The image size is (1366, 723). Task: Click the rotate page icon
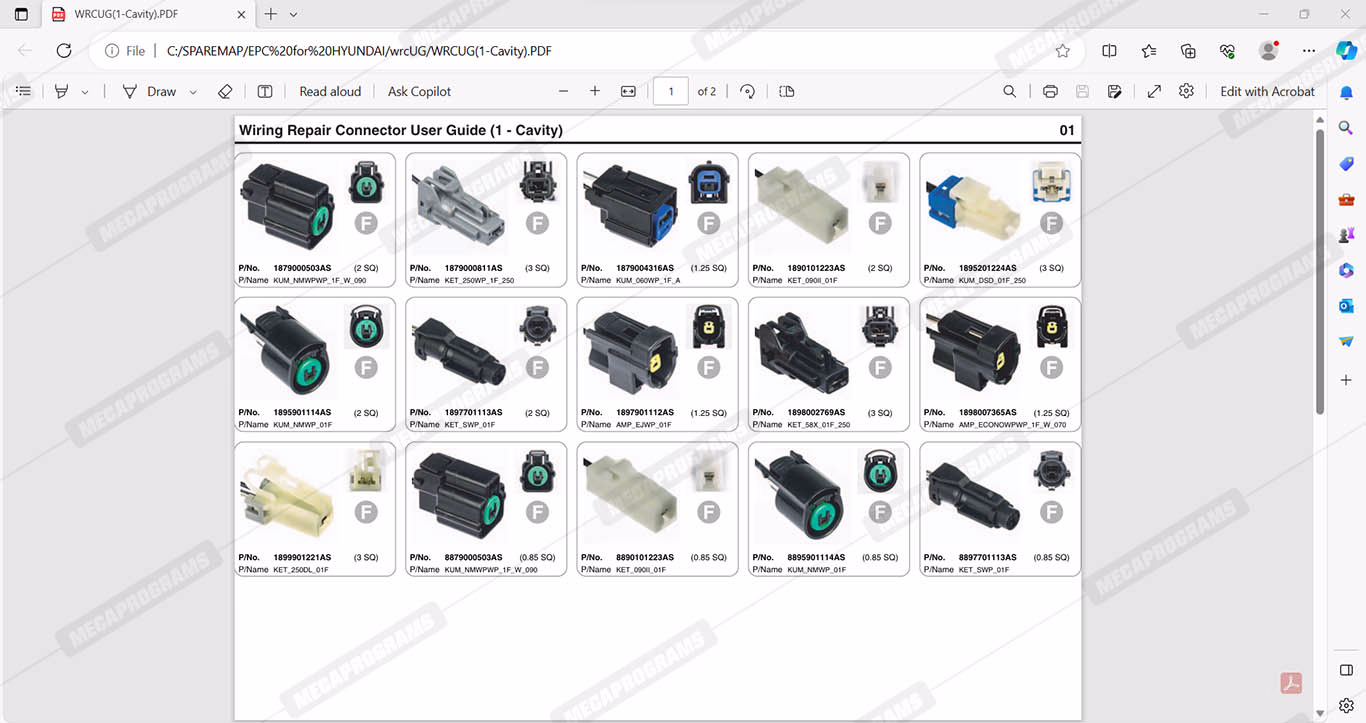[747, 91]
